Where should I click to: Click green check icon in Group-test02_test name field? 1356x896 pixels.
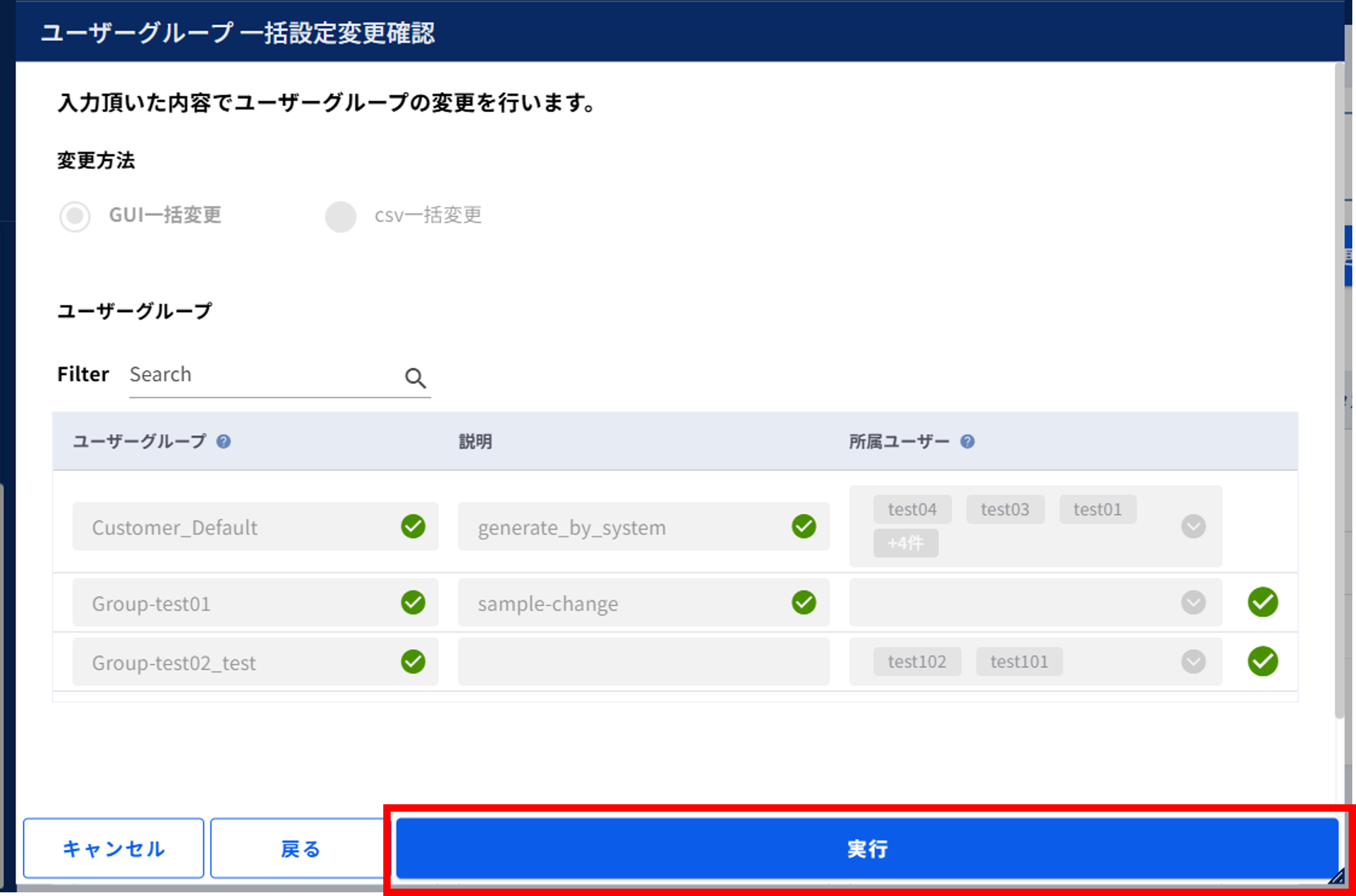coord(413,661)
